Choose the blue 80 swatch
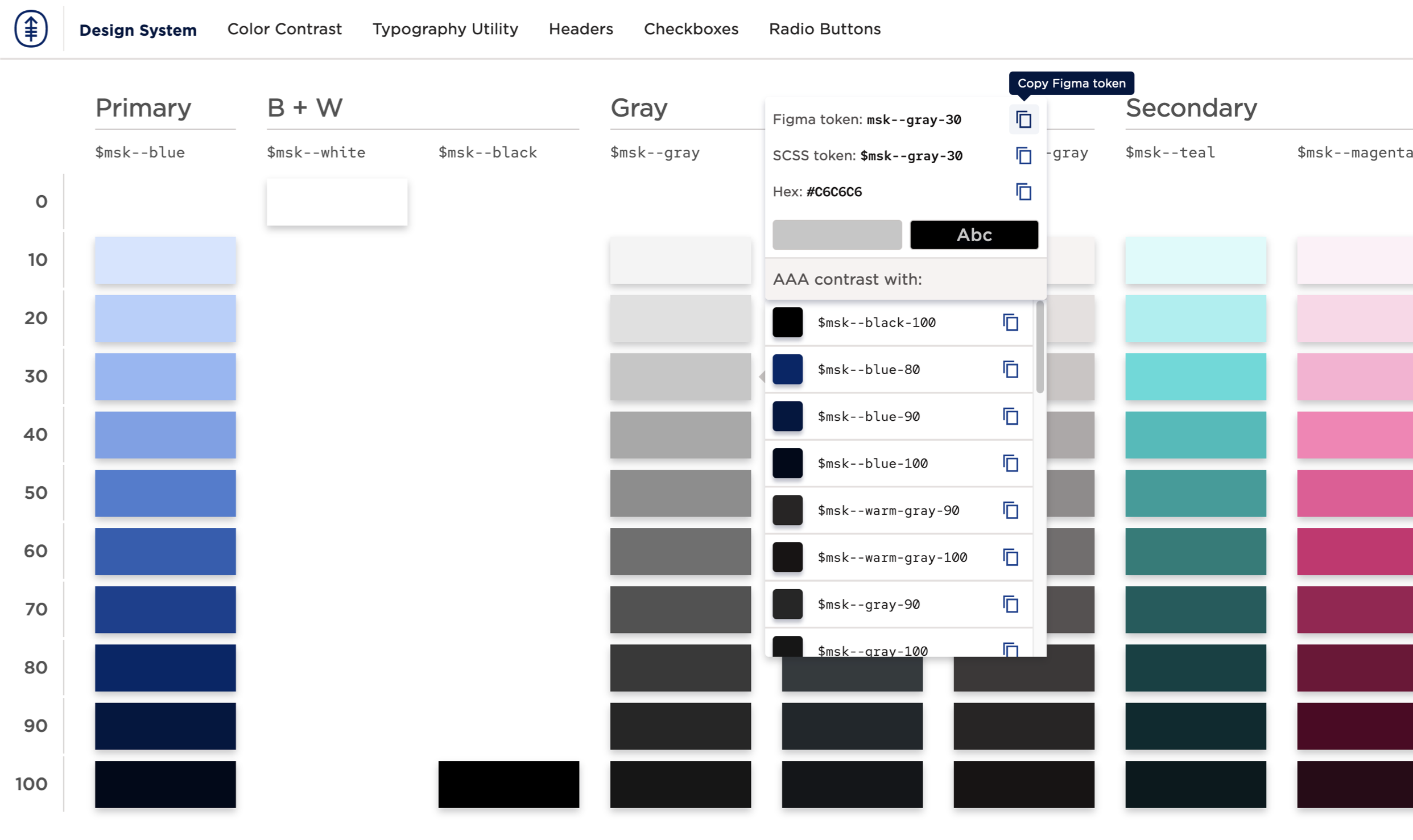This screenshot has height=840, width=1413. [166, 668]
